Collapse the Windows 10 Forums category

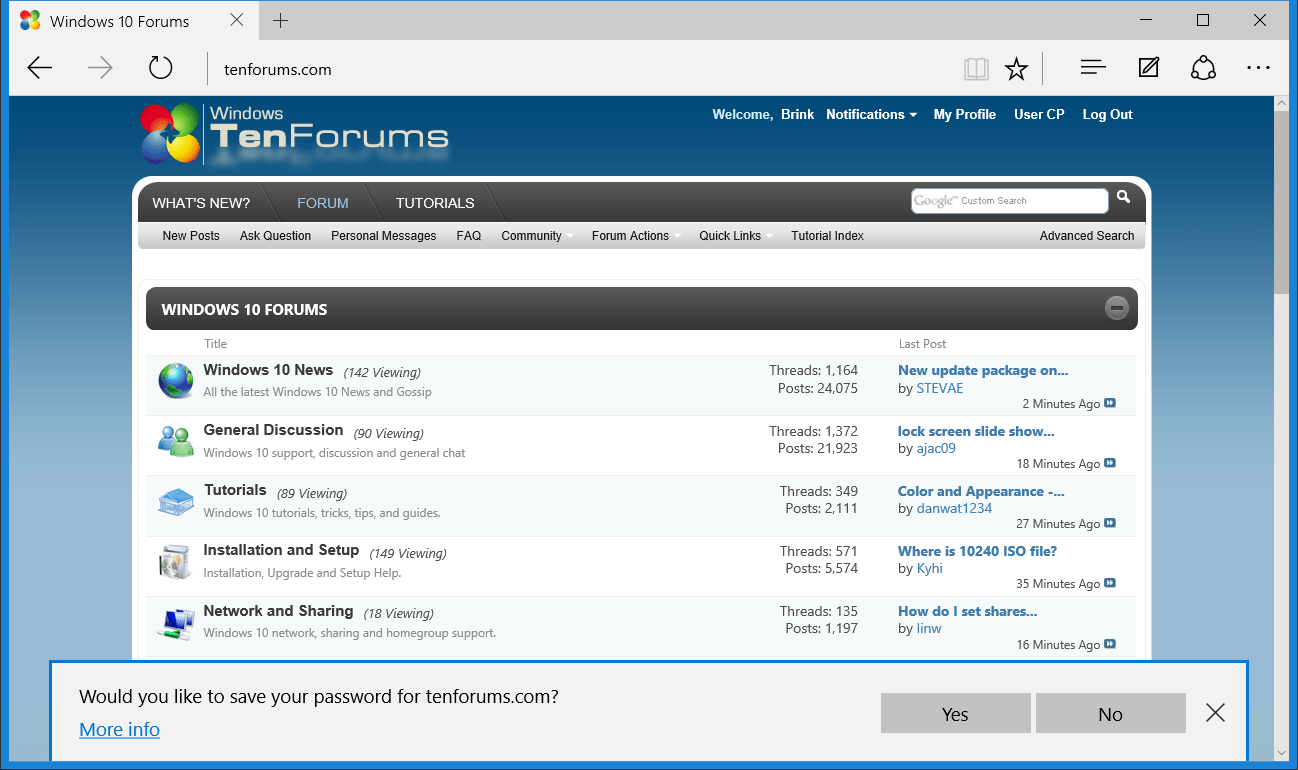[x=1117, y=308]
